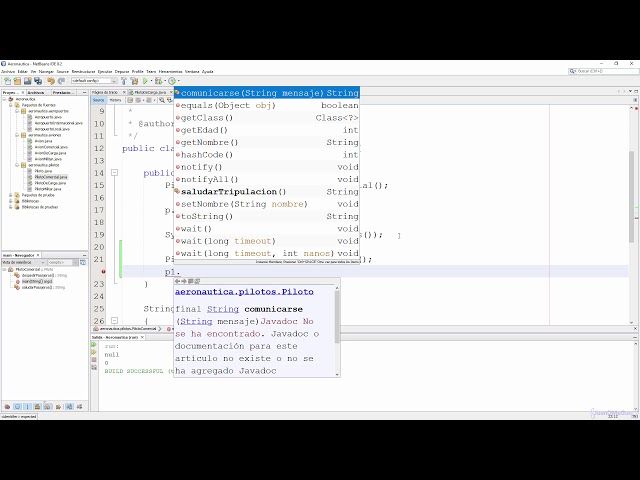640x480 pixels.
Task: Open the default config dropdown
Action: pyautogui.click(x=94, y=81)
